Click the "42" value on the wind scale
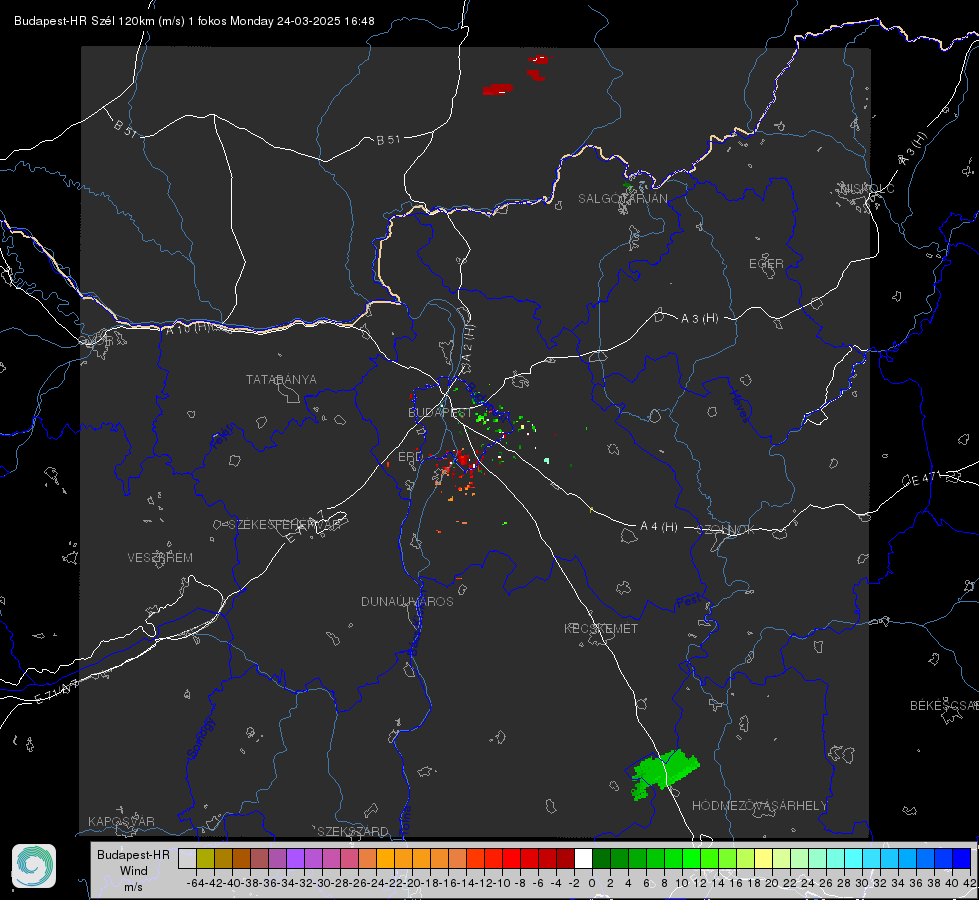 click(x=969, y=883)
